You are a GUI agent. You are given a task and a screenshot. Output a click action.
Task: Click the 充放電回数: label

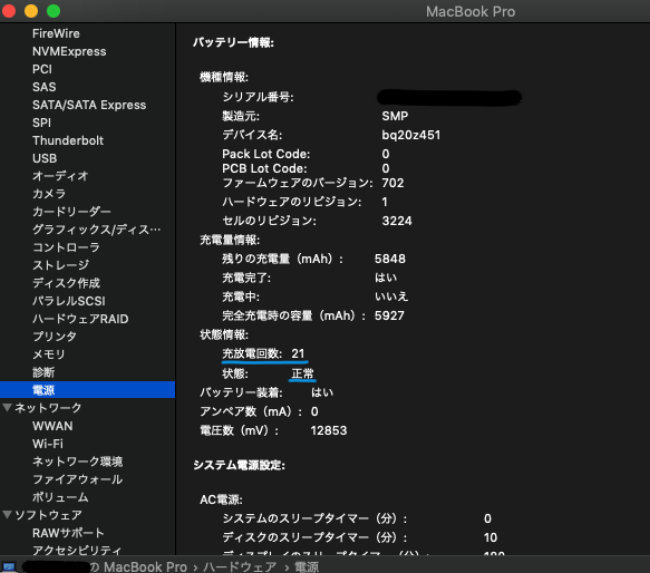pos(252,354)
